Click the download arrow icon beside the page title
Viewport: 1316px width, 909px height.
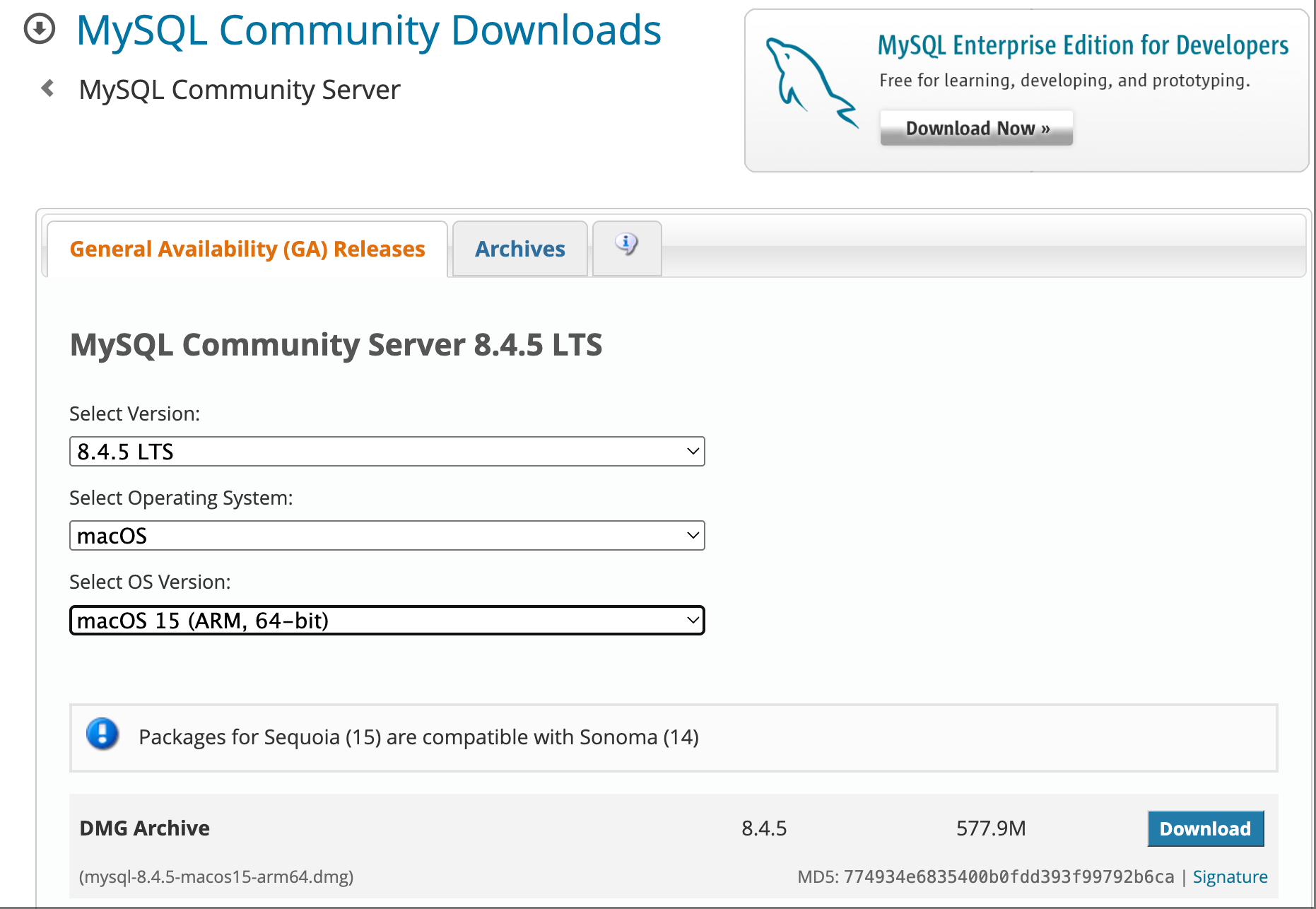point(39,28)
